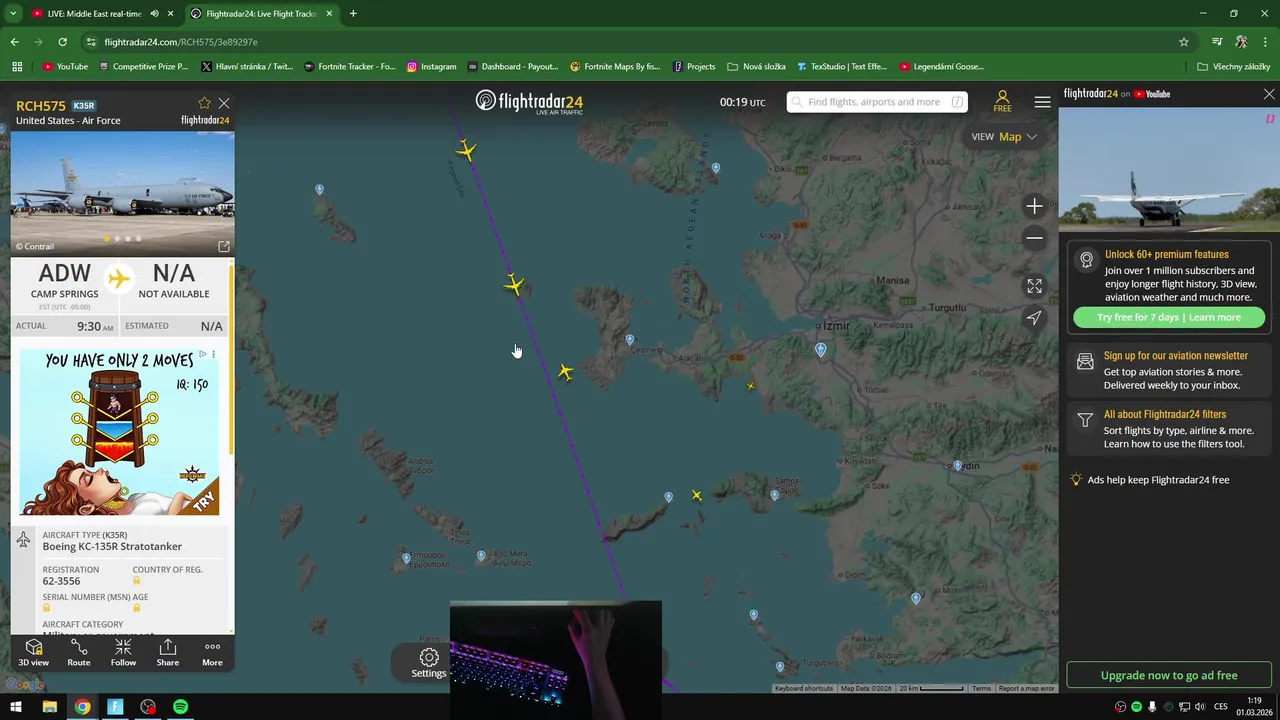The width and height of the screenshot is (1280, 720).
Task: Open Windows Start menu
Action: [x=16, y=707]
